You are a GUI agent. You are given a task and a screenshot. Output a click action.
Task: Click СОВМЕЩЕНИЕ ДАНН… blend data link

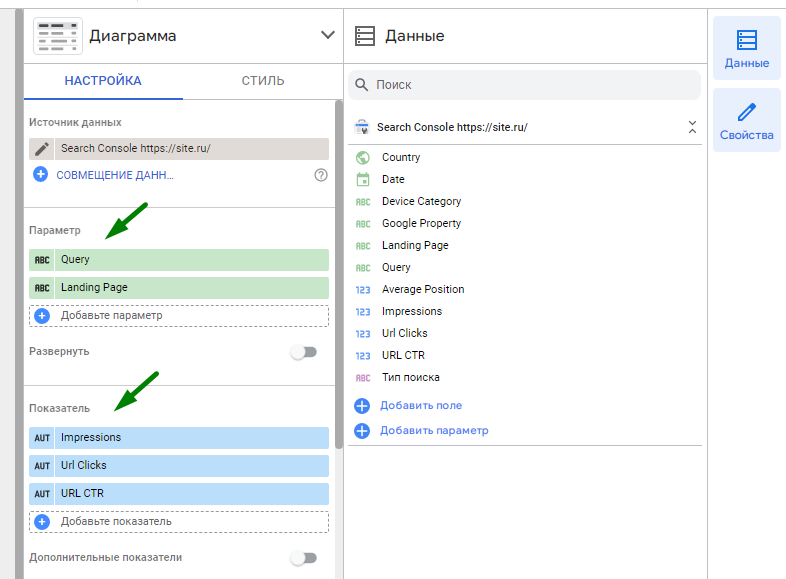point(114,175)
